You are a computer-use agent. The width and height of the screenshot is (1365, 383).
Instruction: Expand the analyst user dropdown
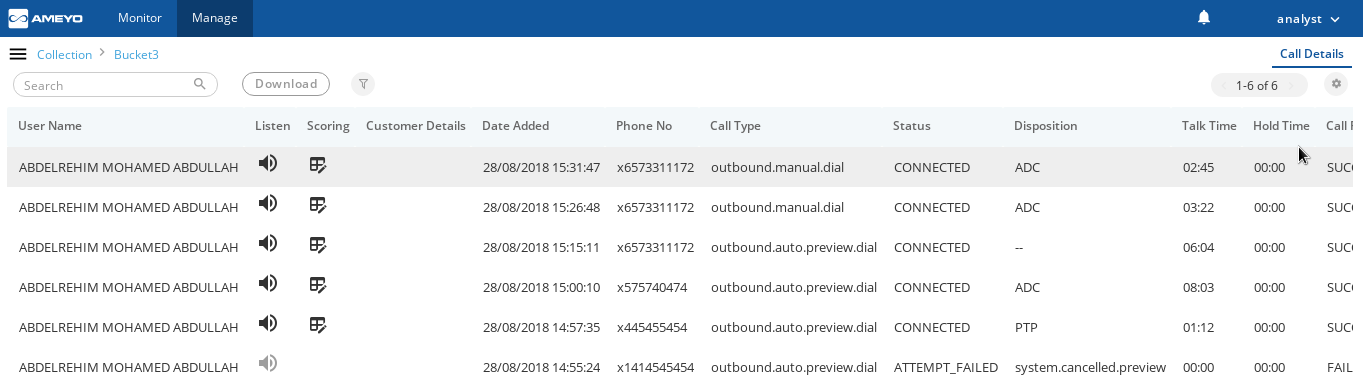tap(1309, 19)
